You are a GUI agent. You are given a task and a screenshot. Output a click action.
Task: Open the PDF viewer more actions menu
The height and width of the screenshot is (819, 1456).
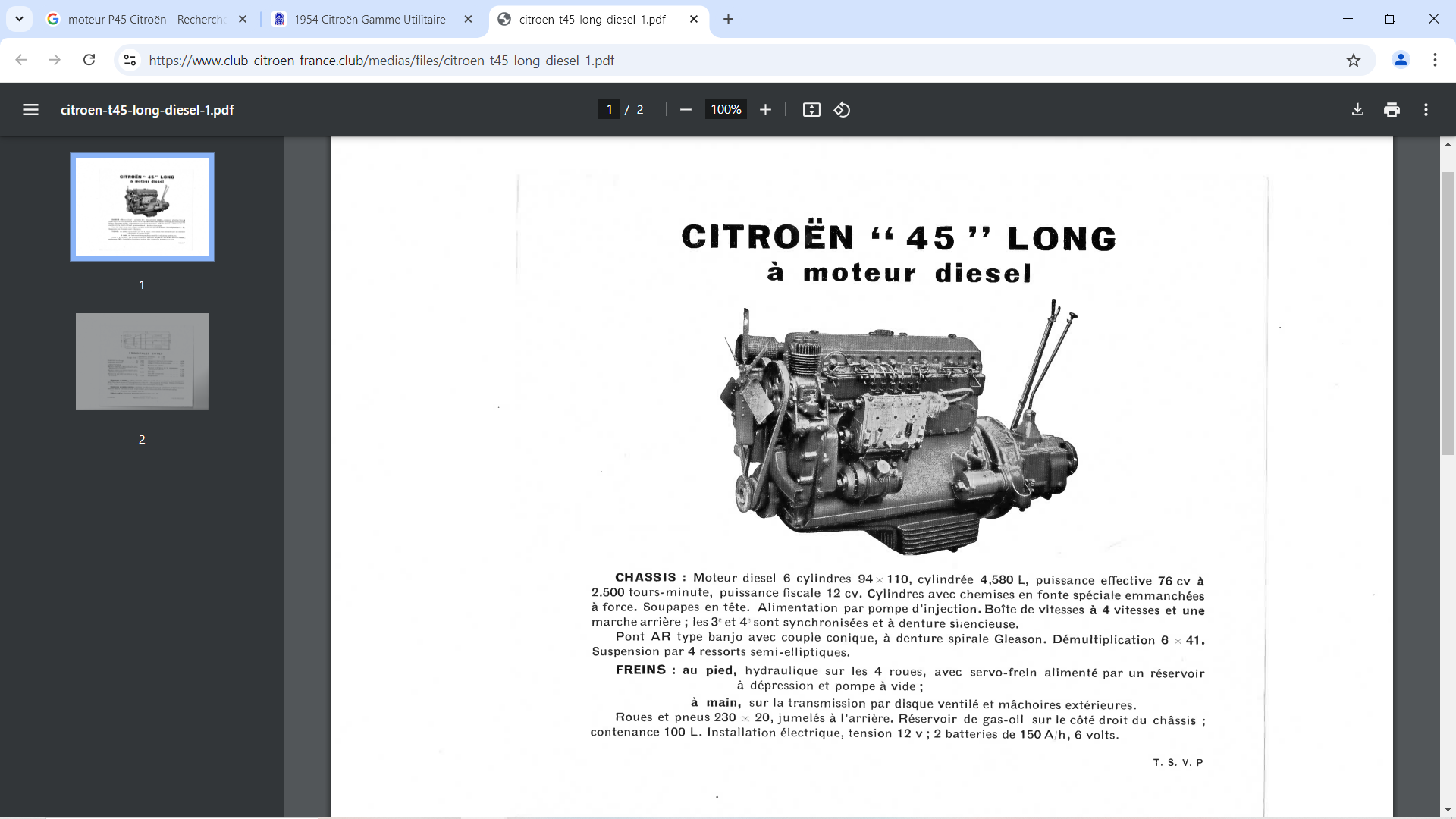click(x=1426, y=110)
